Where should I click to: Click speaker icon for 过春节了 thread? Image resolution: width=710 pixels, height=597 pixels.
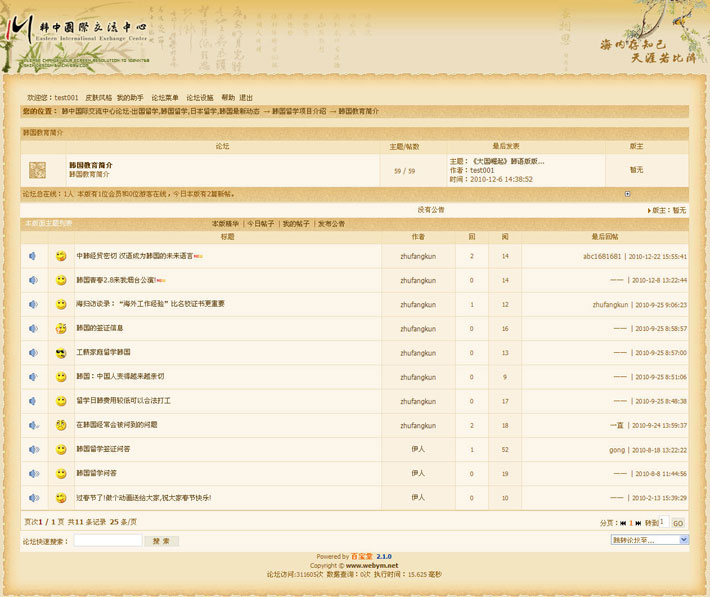point(32,498)
